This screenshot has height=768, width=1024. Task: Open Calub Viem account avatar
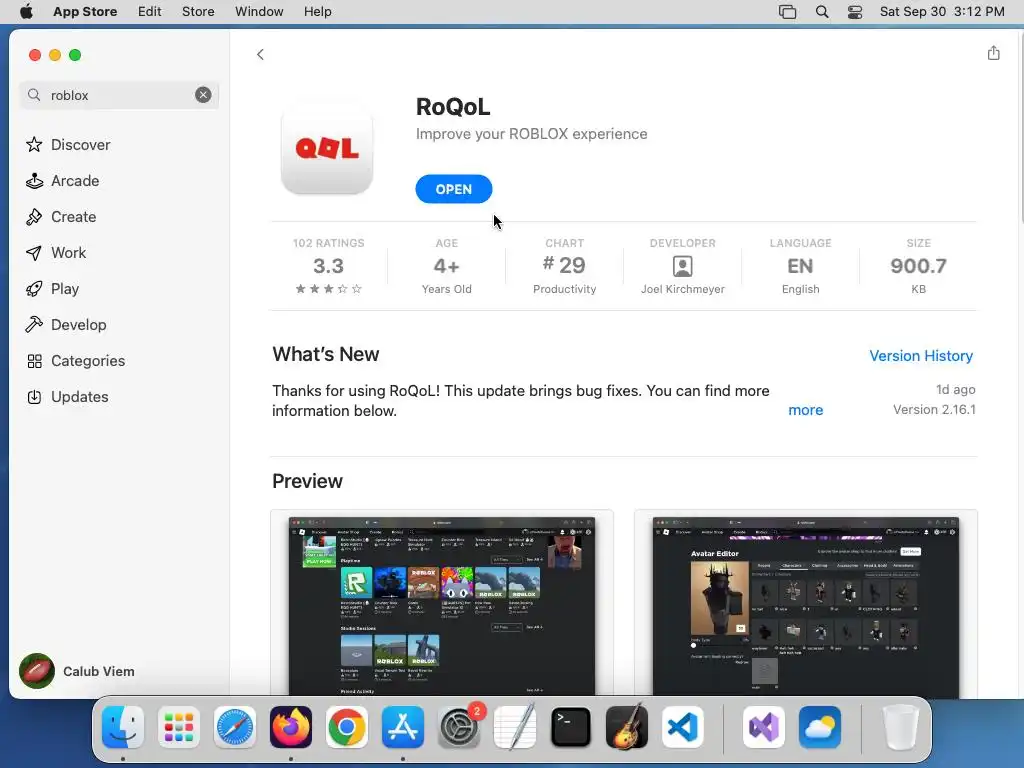pos(37,671)
